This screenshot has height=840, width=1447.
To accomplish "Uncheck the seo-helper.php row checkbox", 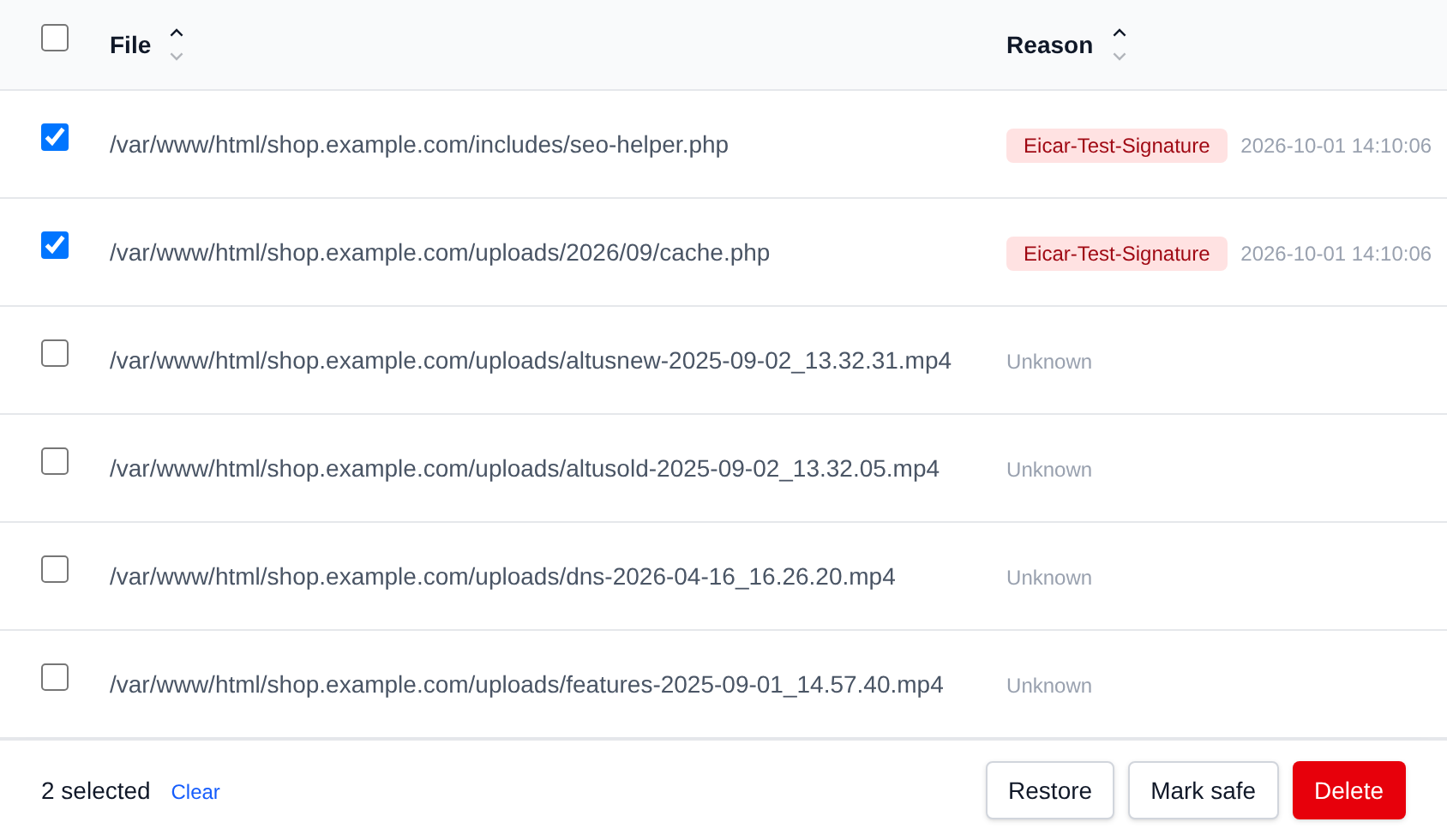I will pos(55,137).
